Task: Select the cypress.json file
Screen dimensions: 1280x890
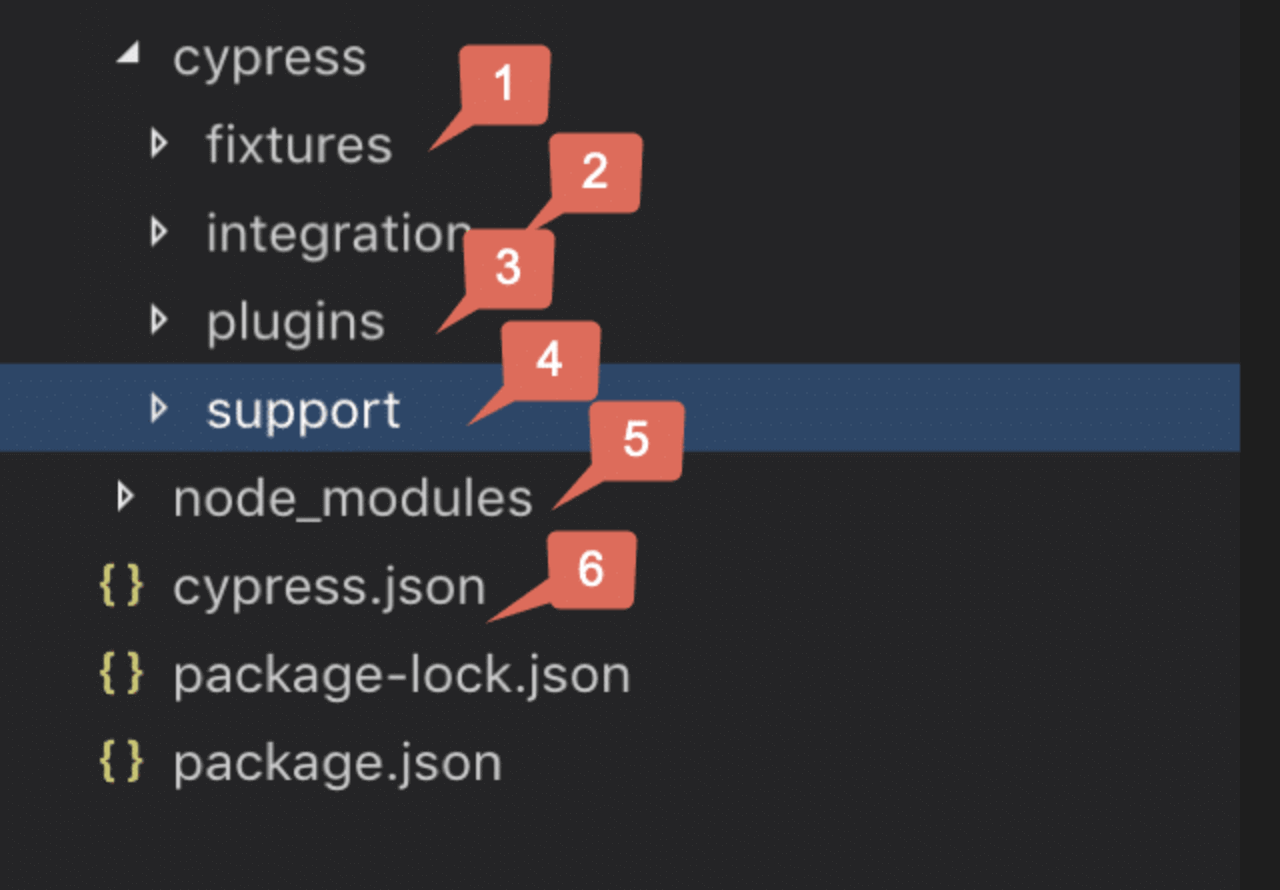Action: (330, 586)
